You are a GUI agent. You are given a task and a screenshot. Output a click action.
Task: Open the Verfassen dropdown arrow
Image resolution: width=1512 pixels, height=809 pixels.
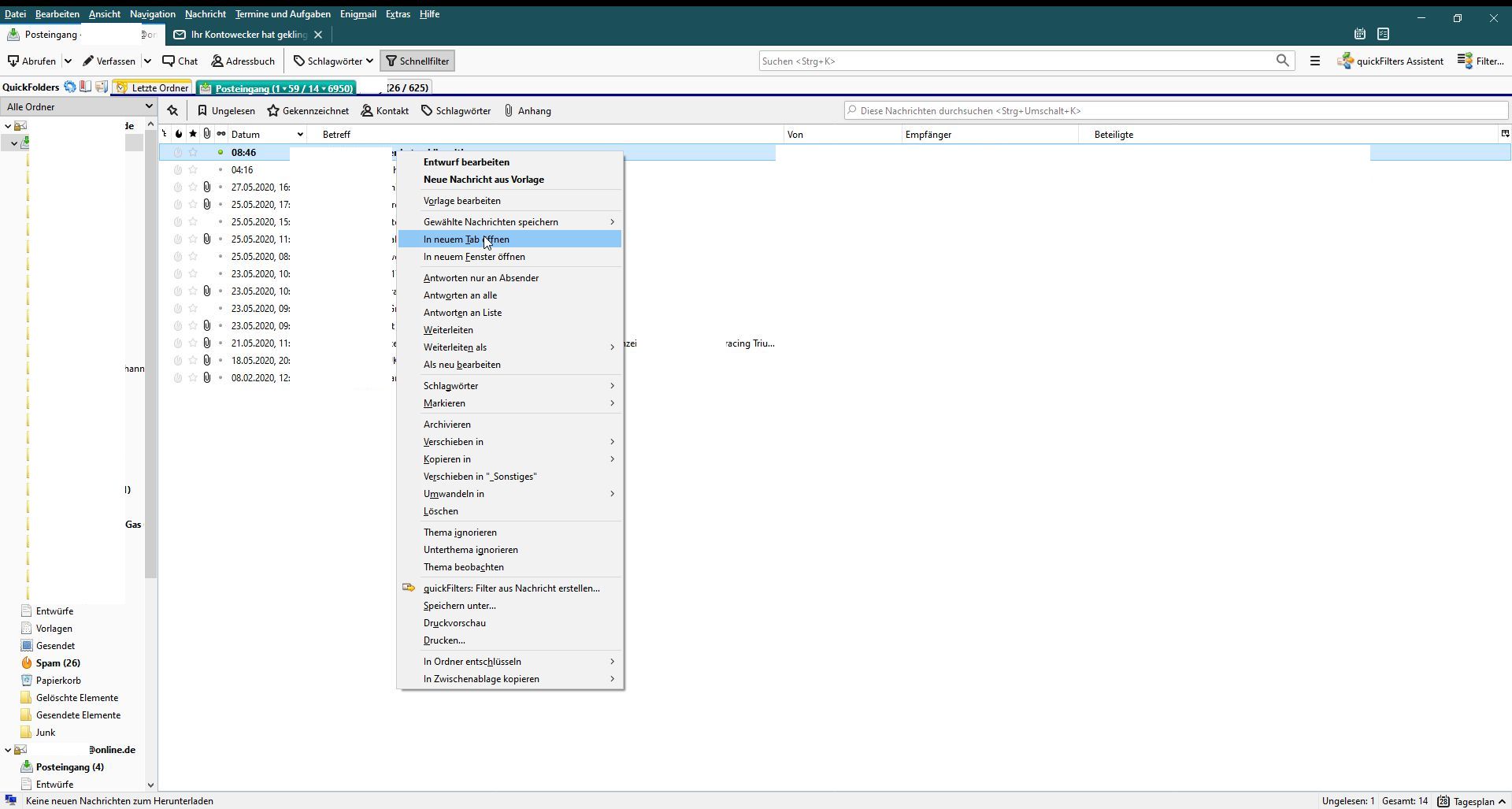click(x=147, y=61)
